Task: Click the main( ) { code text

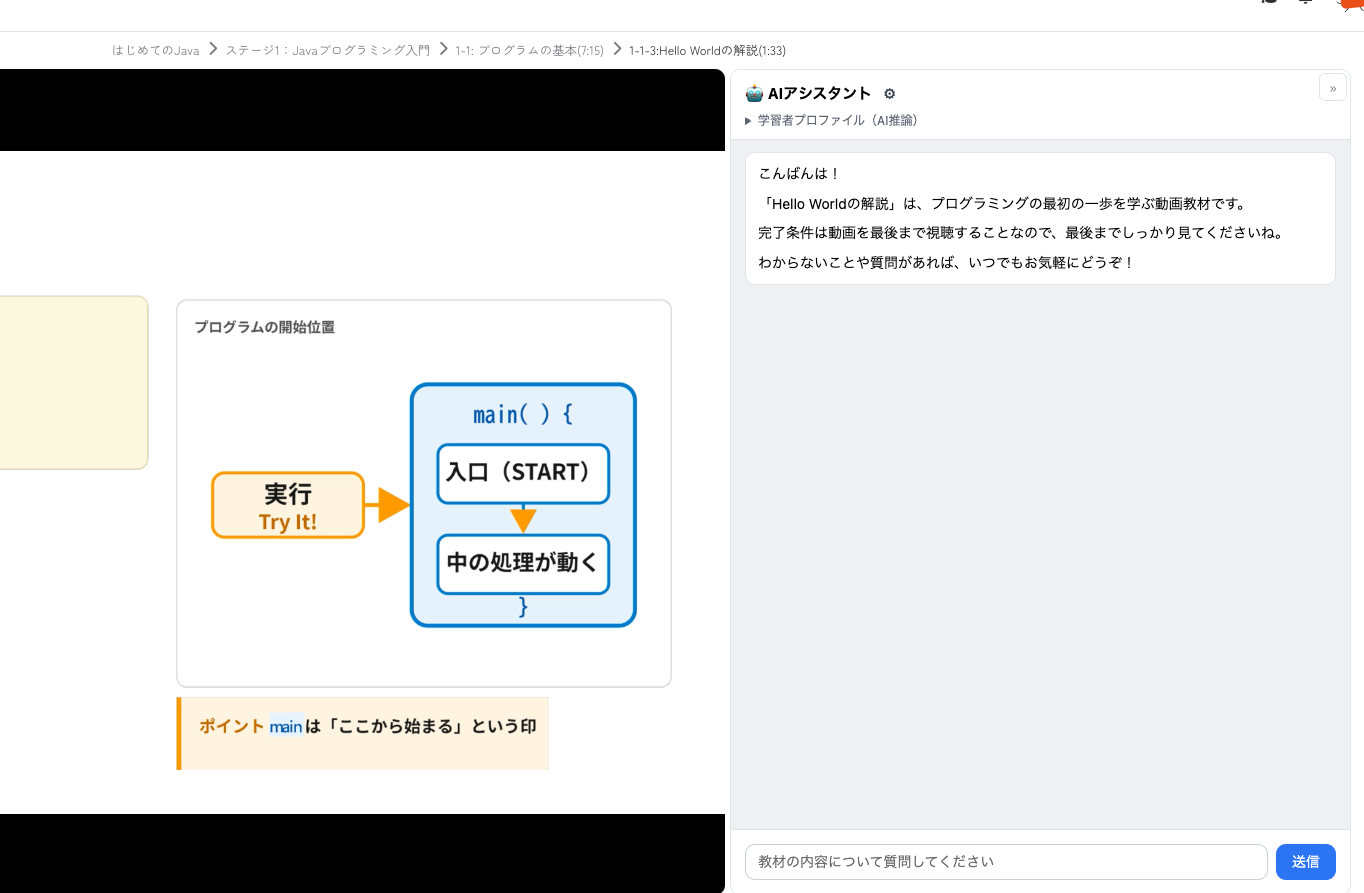Action: pyautogui.click(x=523, y=414)
